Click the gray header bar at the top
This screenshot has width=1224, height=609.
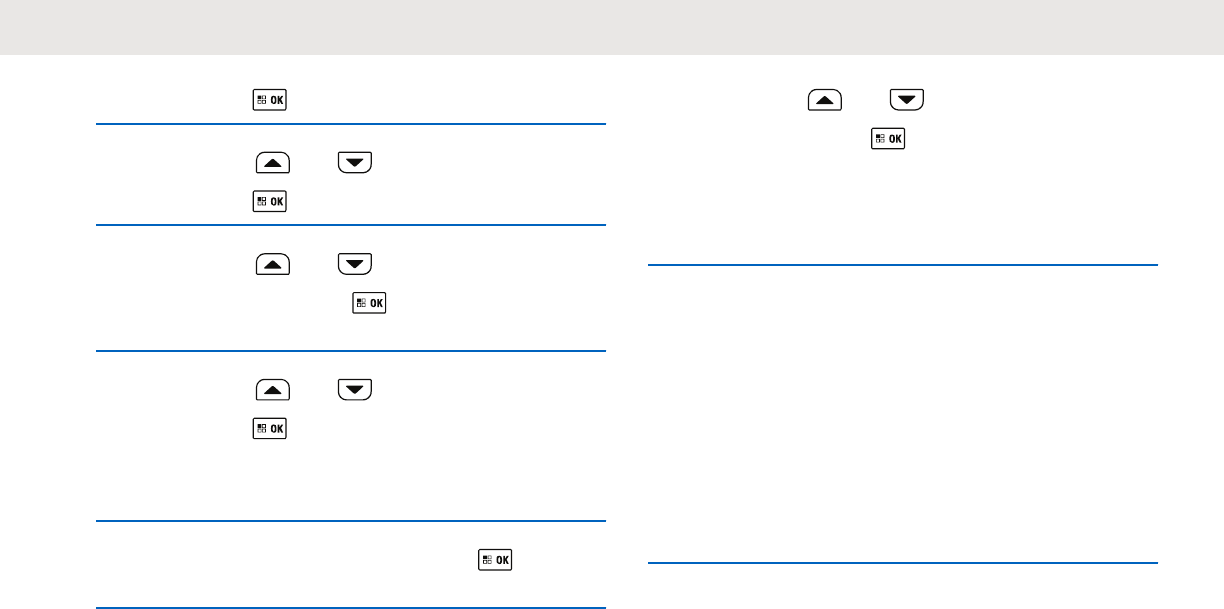(612, 27)
